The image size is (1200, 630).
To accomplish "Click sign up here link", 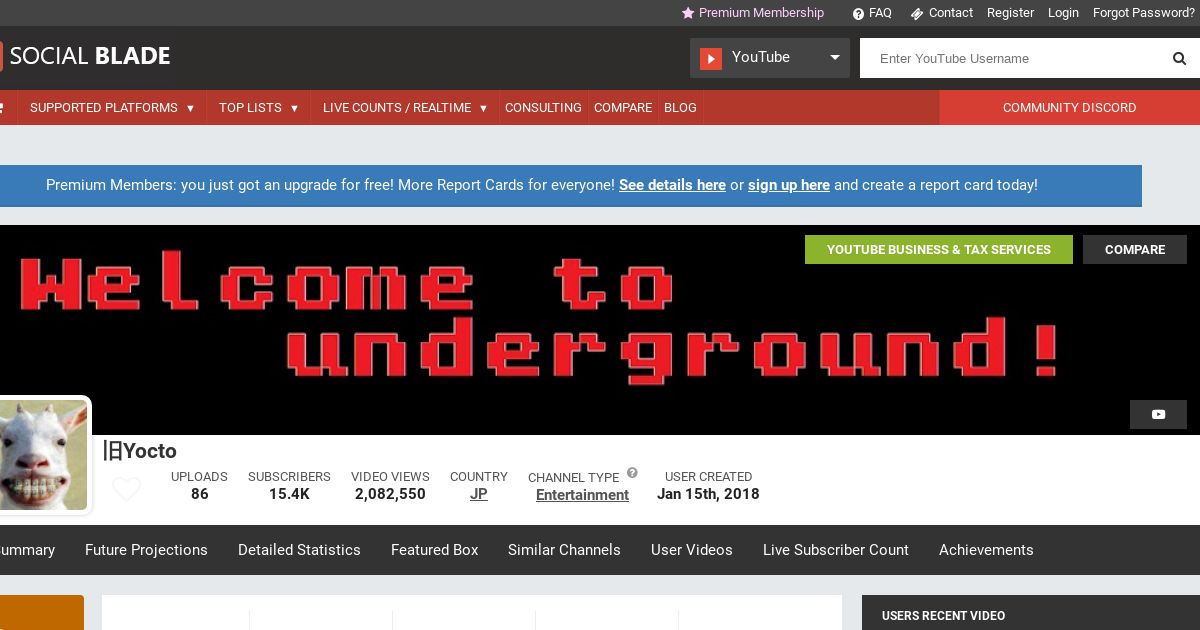I will pyautogui.click(x=789, y=185).
